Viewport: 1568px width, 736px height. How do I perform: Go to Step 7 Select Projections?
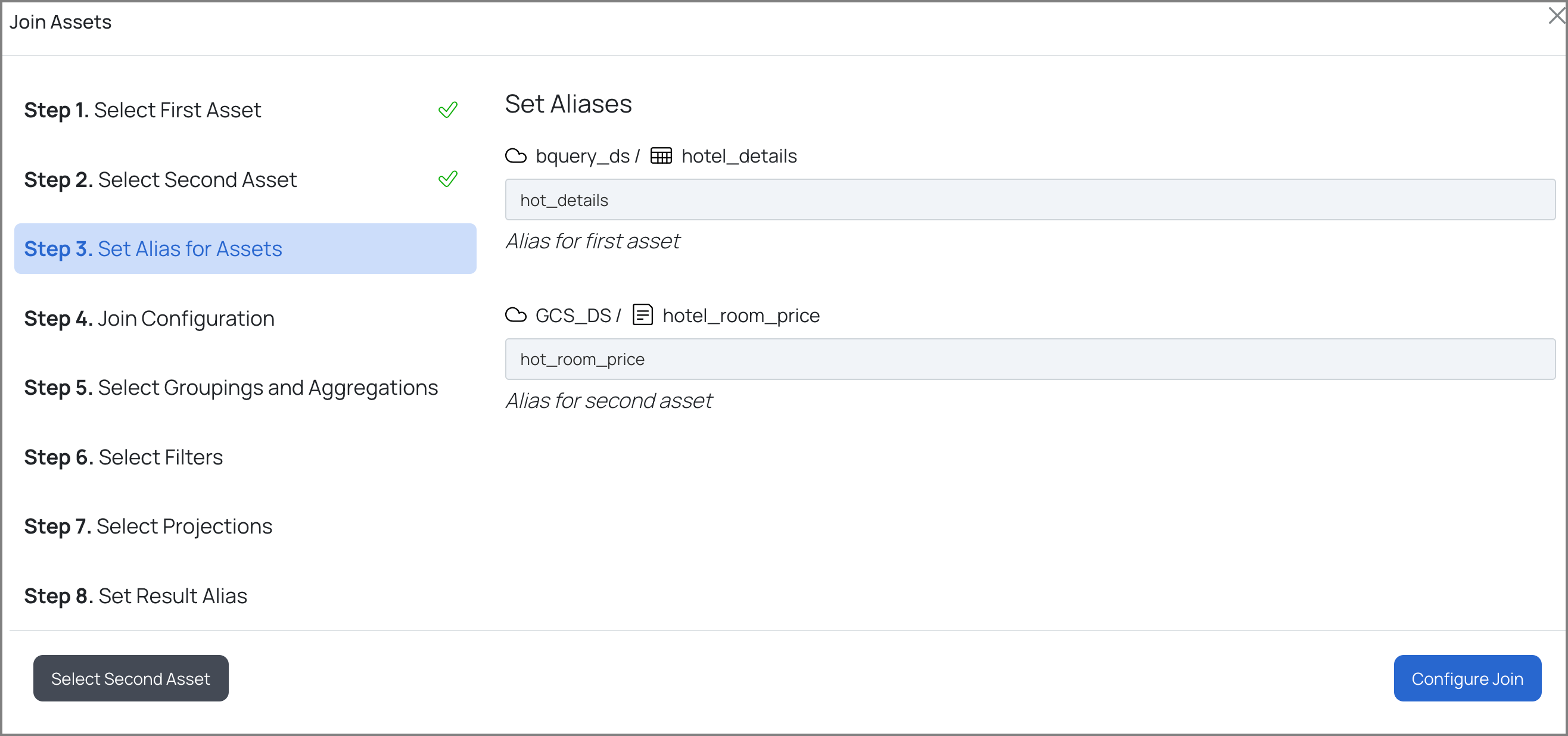pos(245,526)
